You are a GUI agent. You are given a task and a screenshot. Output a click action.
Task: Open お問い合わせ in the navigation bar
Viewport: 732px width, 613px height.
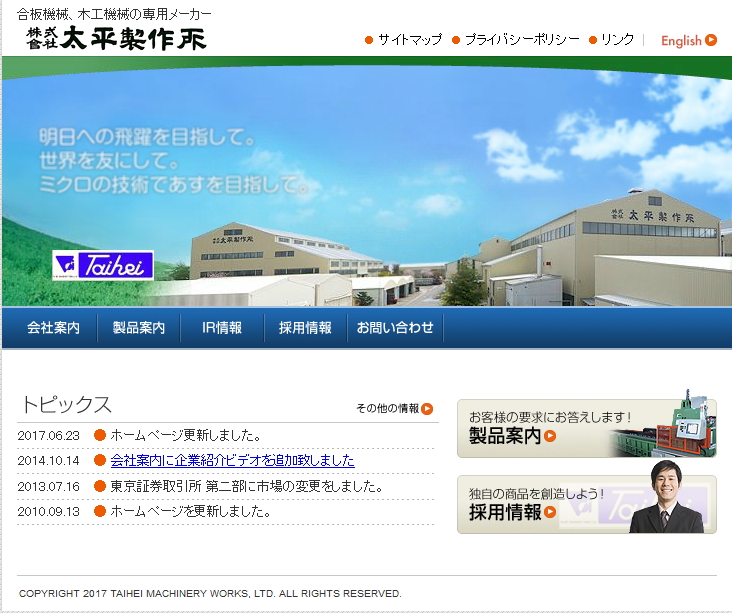395,328
